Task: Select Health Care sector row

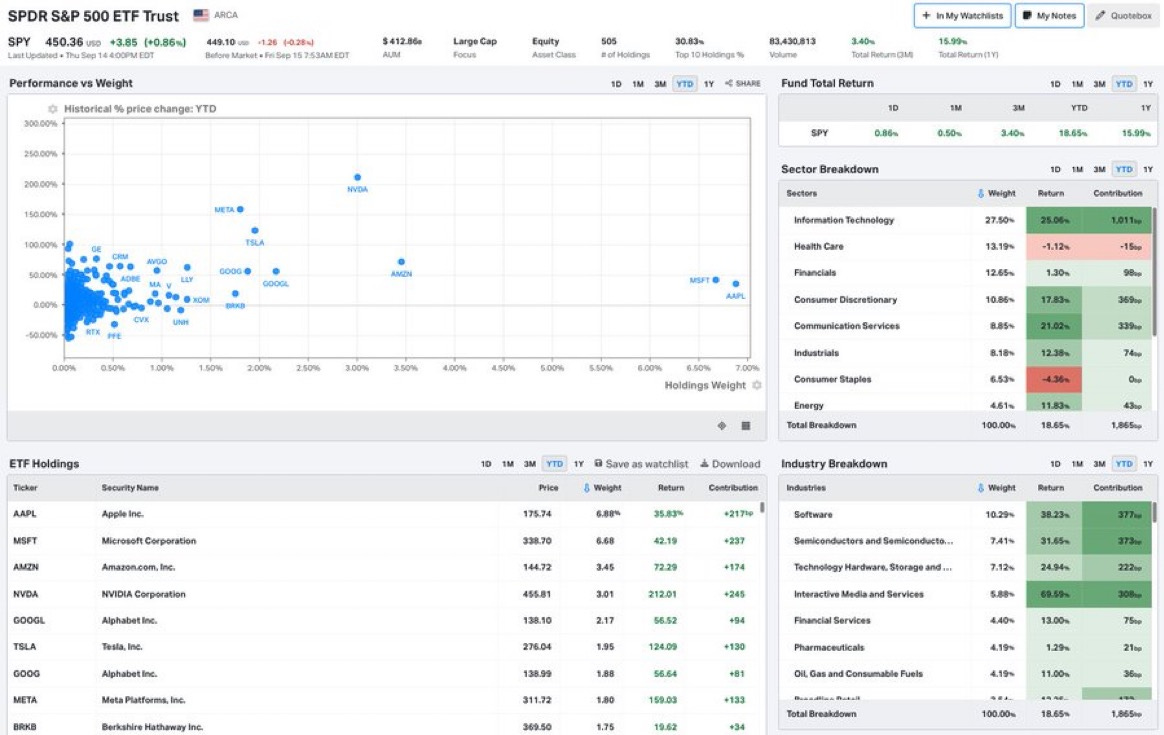Action: click(965, 246)
